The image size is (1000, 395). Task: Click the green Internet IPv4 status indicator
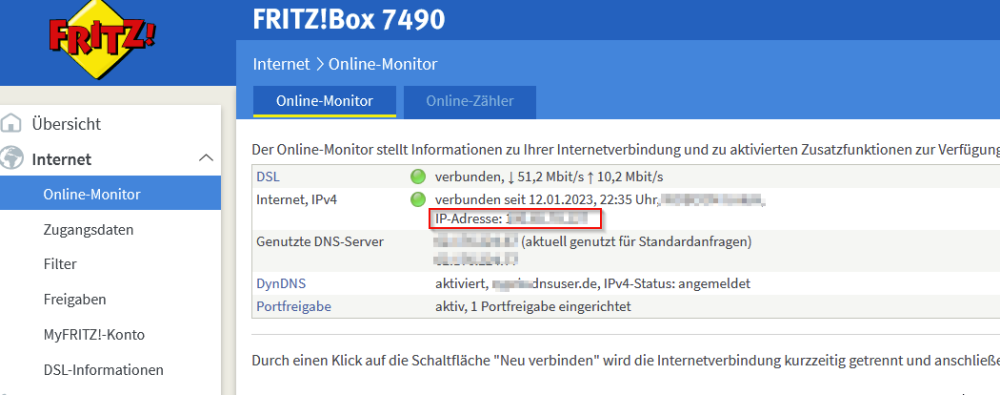(x=418, y=200)
